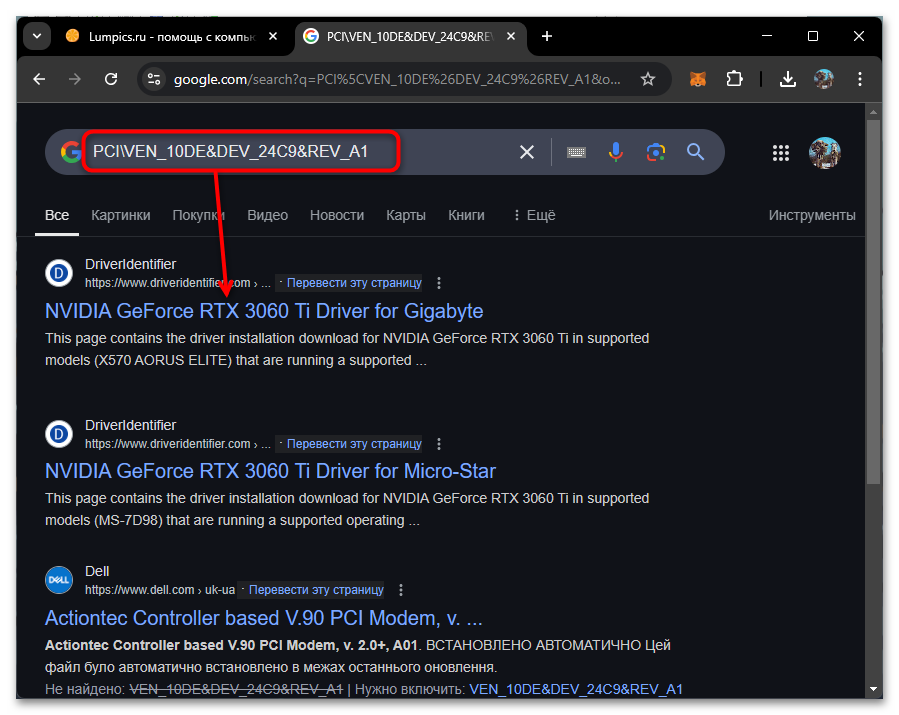Open the on-screen keyboard input tool
899x715 pixels.
(x=576, y=152)
